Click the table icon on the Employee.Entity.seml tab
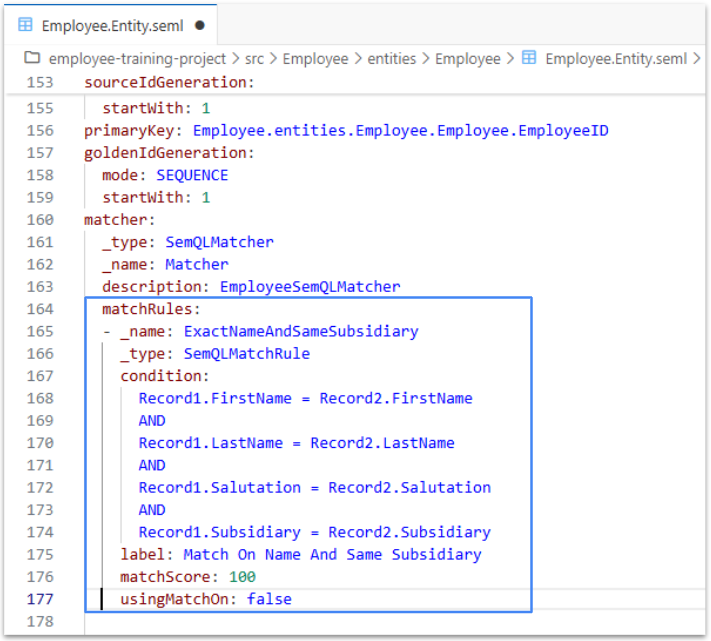This screenshot has width=711, height=641. 26,25
